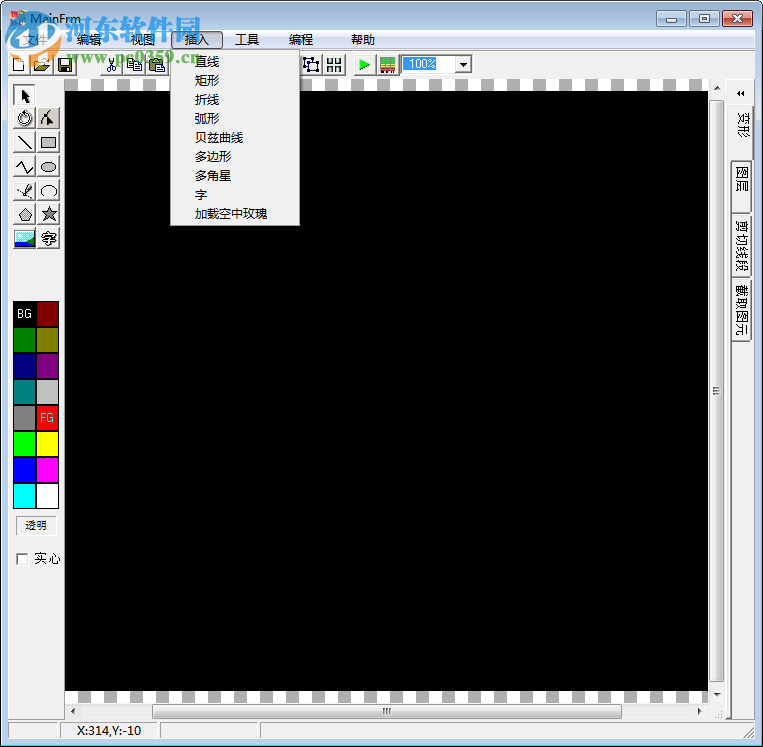Click the 透明 transparent button
Image resolution: width=763 pixels, height=747 pixels.
(x=36, y=526)
